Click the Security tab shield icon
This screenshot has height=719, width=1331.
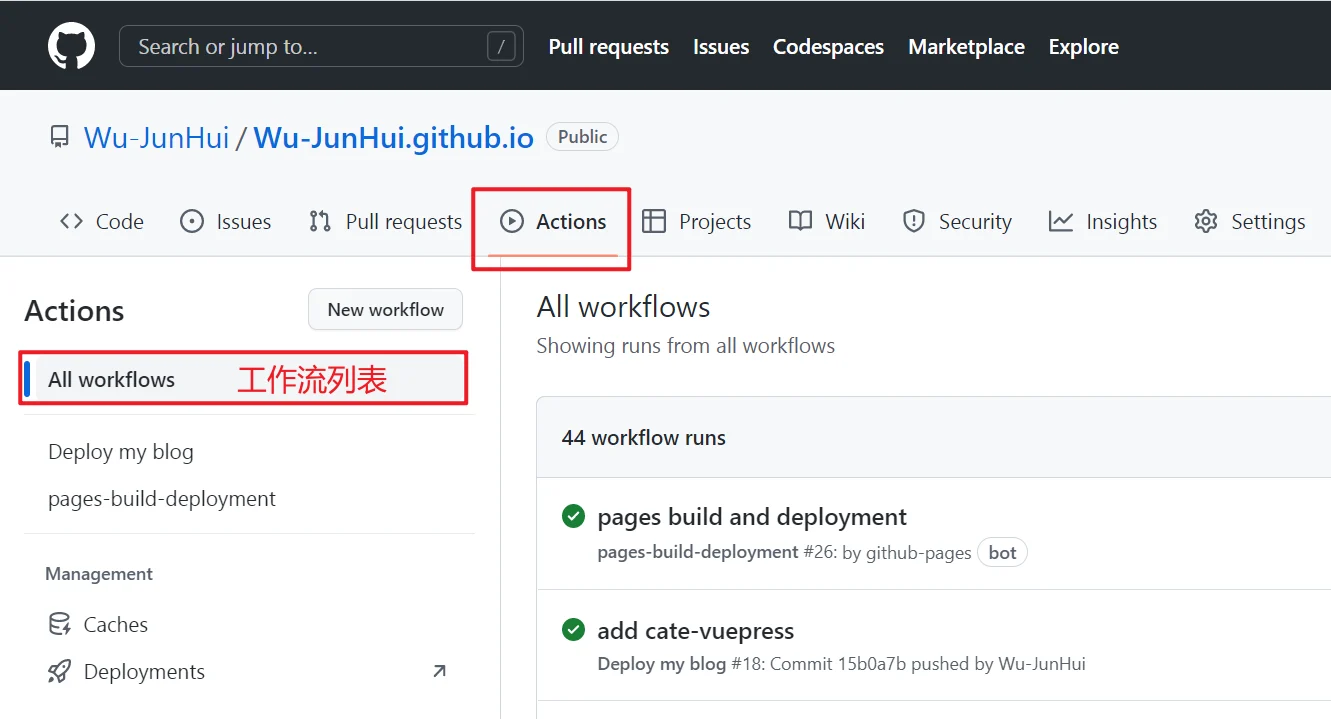pyautogui.click(x=913, y=221)
